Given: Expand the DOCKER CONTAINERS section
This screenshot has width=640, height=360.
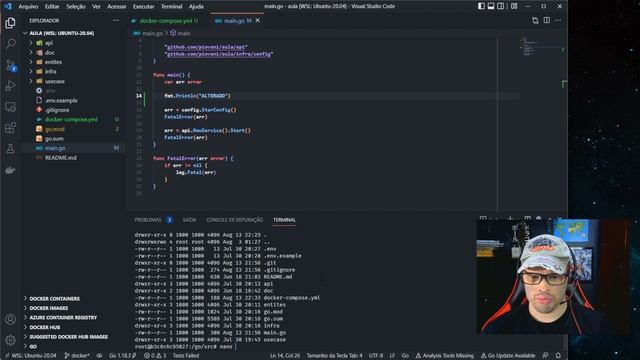Looking at the screenshot, I should pyautogui.click(x=55, y=298).
